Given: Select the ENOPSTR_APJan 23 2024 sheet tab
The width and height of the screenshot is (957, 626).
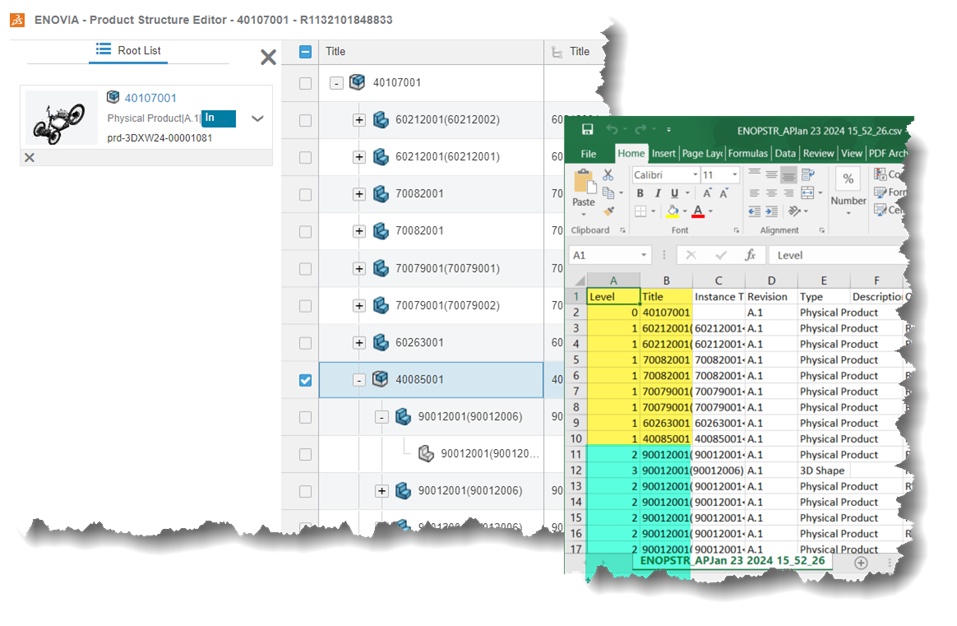Looking at the screenshot, I should coord(732,561).
